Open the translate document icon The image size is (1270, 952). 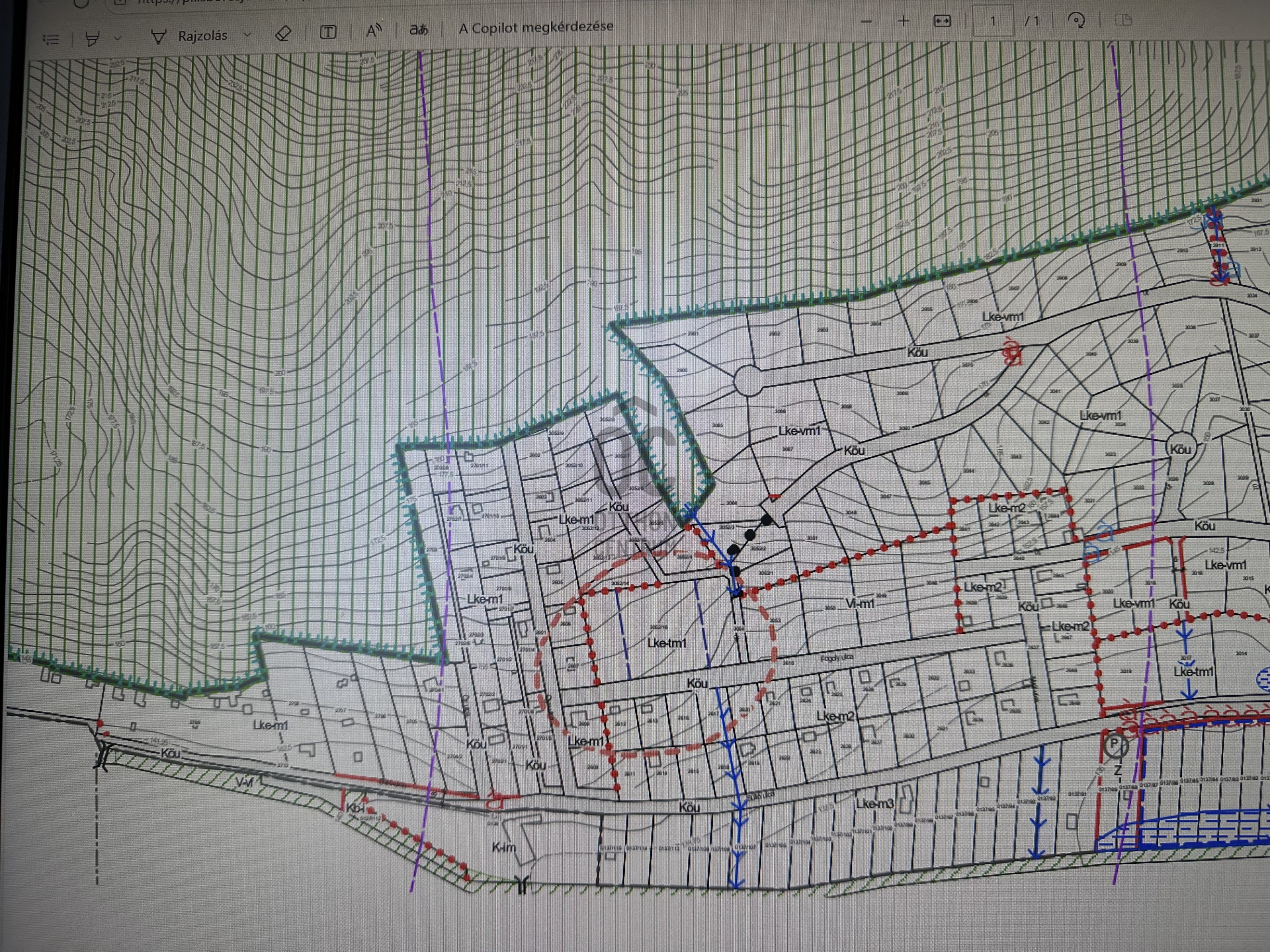(x=419, y=29)
